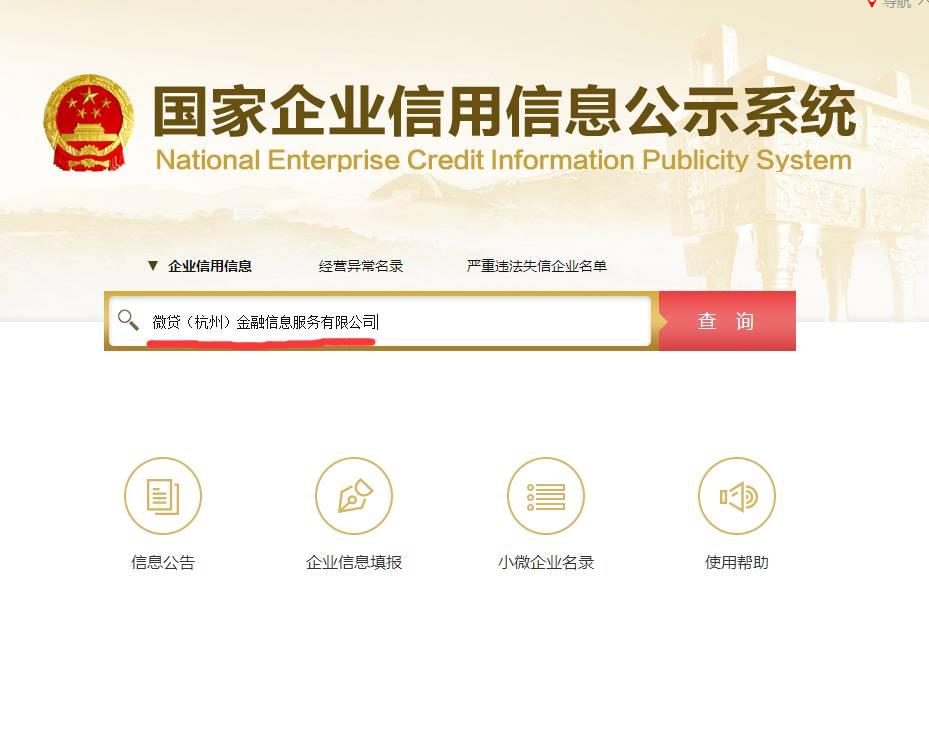929x729 pixels.
Task: Open the 企业信息填报 pen icon
Action: point(354,496)
